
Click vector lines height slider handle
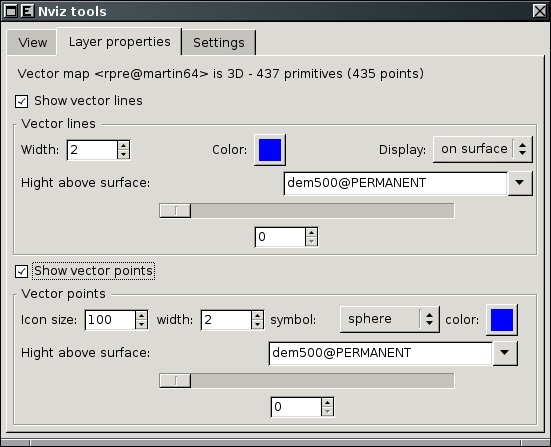click(175, 211)
